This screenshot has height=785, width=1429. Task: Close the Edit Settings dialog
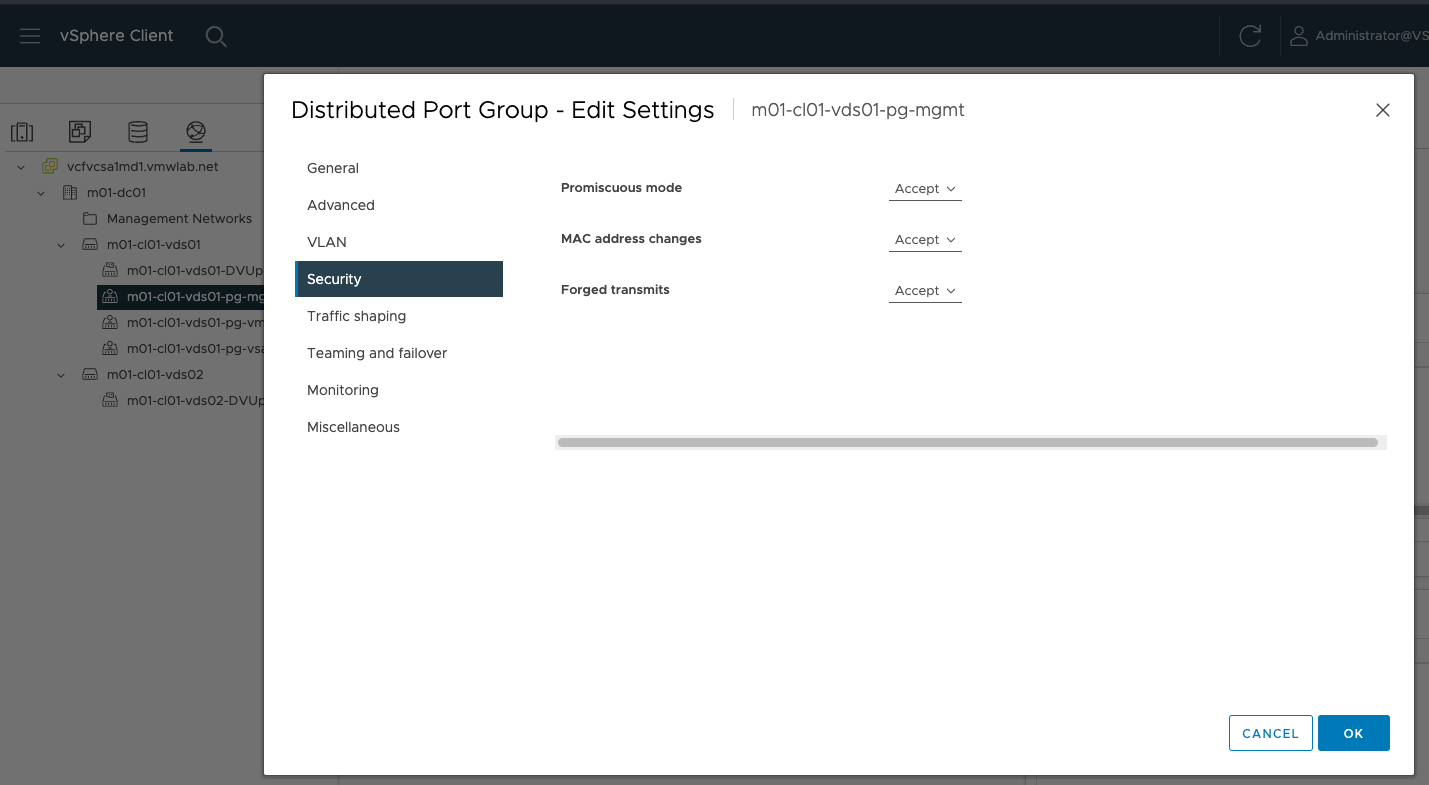coord(1383,110)
